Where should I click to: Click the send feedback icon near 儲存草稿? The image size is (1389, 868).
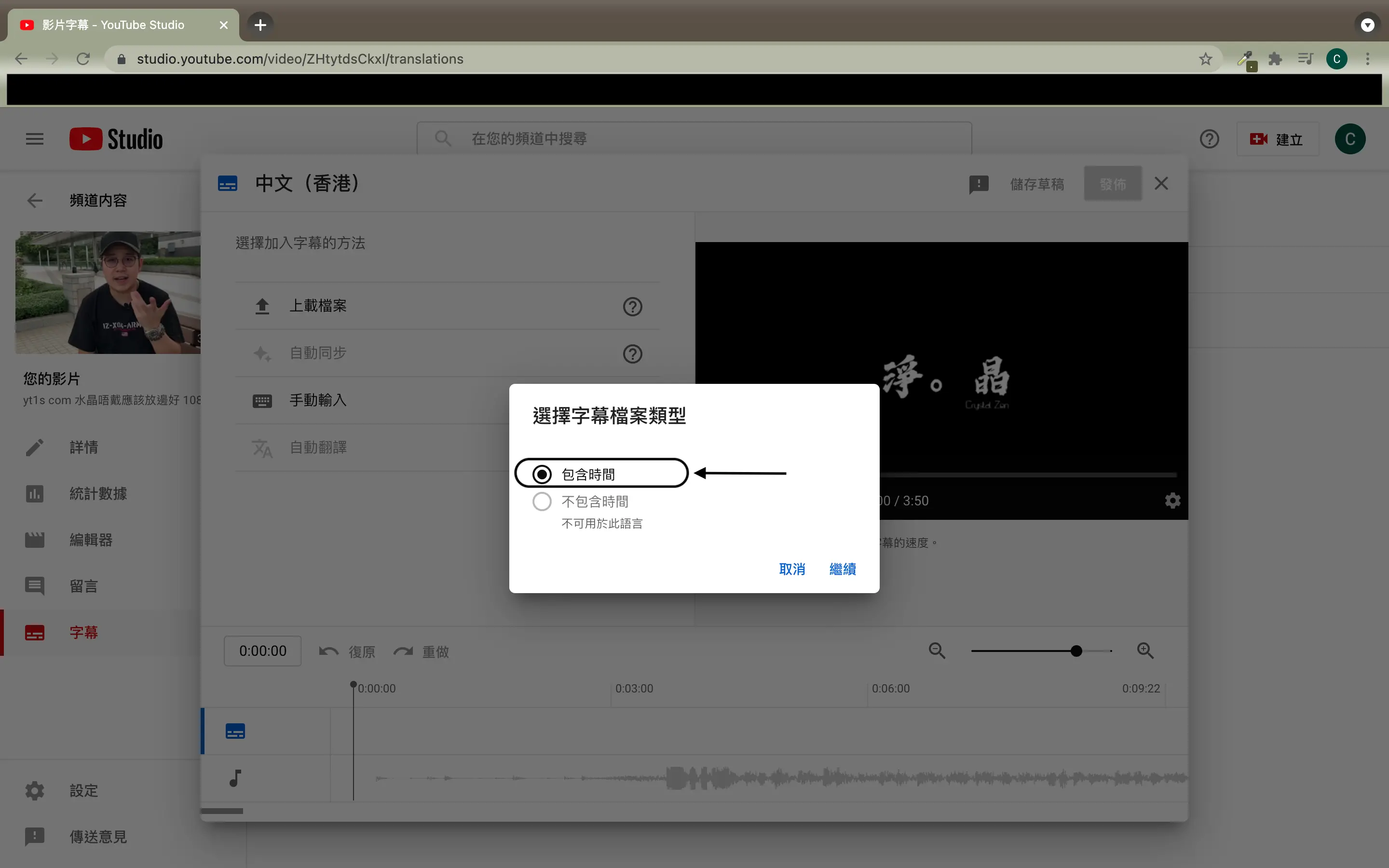(979, 184)
